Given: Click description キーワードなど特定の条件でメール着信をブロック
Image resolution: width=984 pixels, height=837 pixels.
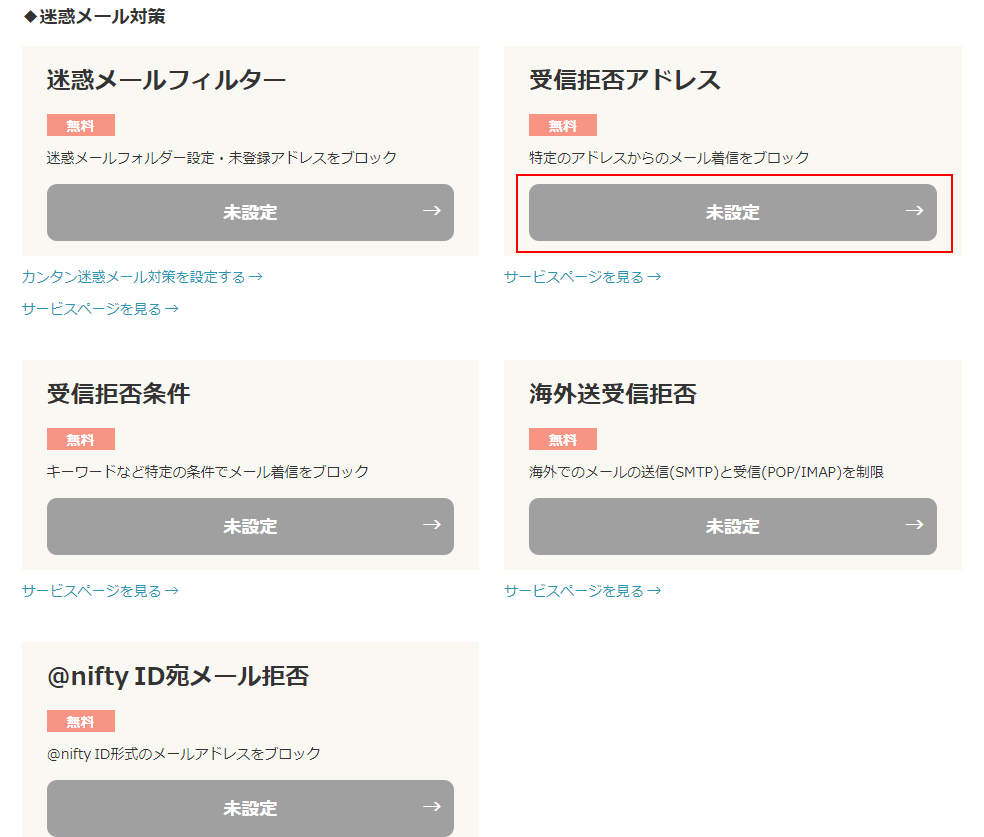Looking at the screenshot, I should click(208, 472).
